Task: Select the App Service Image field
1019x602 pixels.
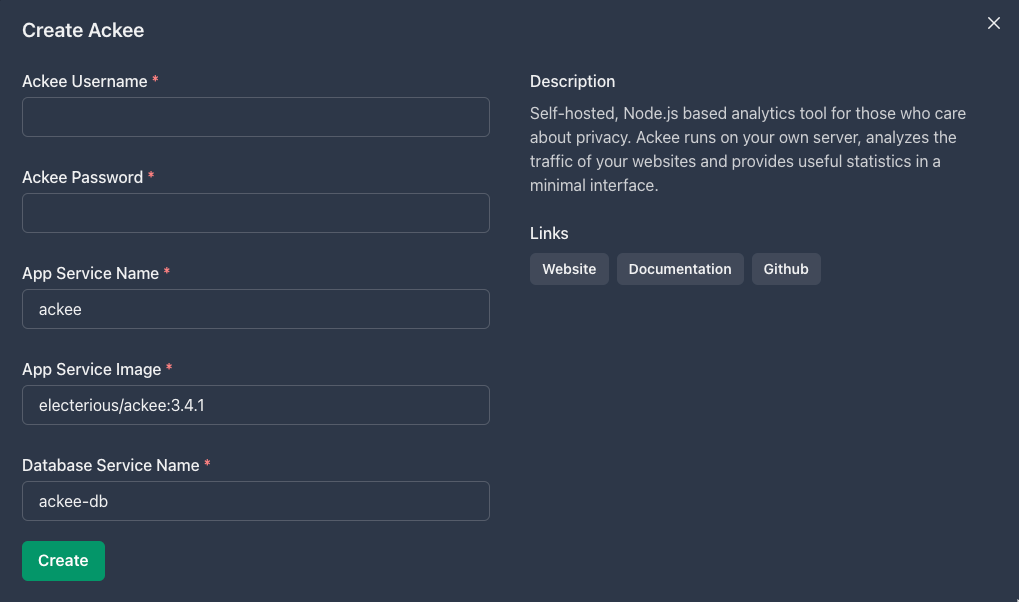Action: 255,405
